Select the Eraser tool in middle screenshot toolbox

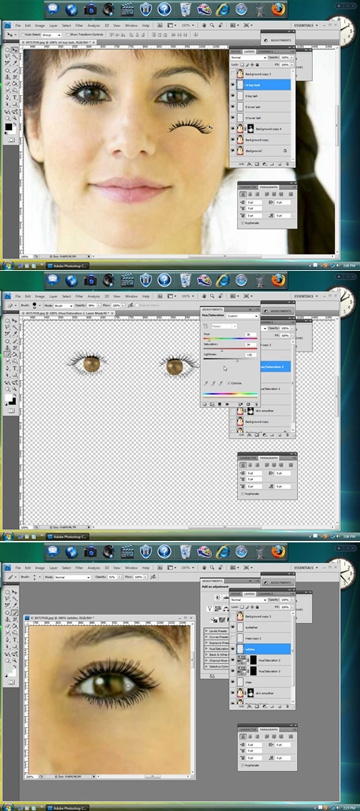coord(8,355)
